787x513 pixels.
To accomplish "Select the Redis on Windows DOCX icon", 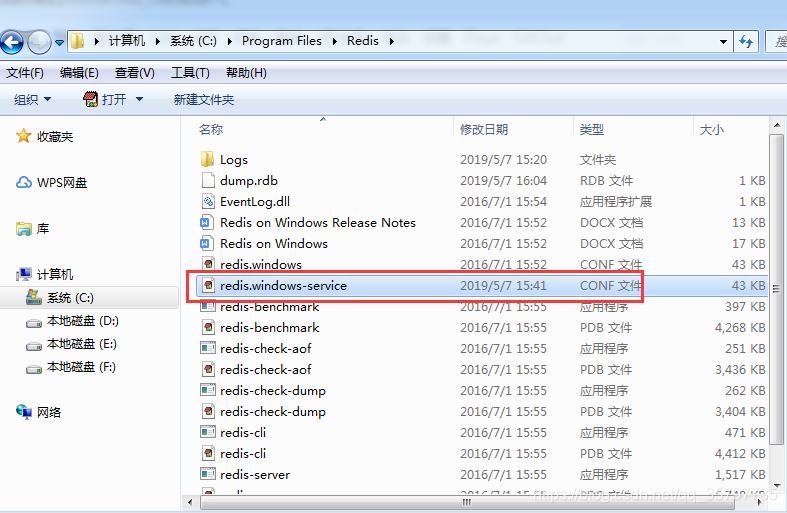I will click(207, 243).
